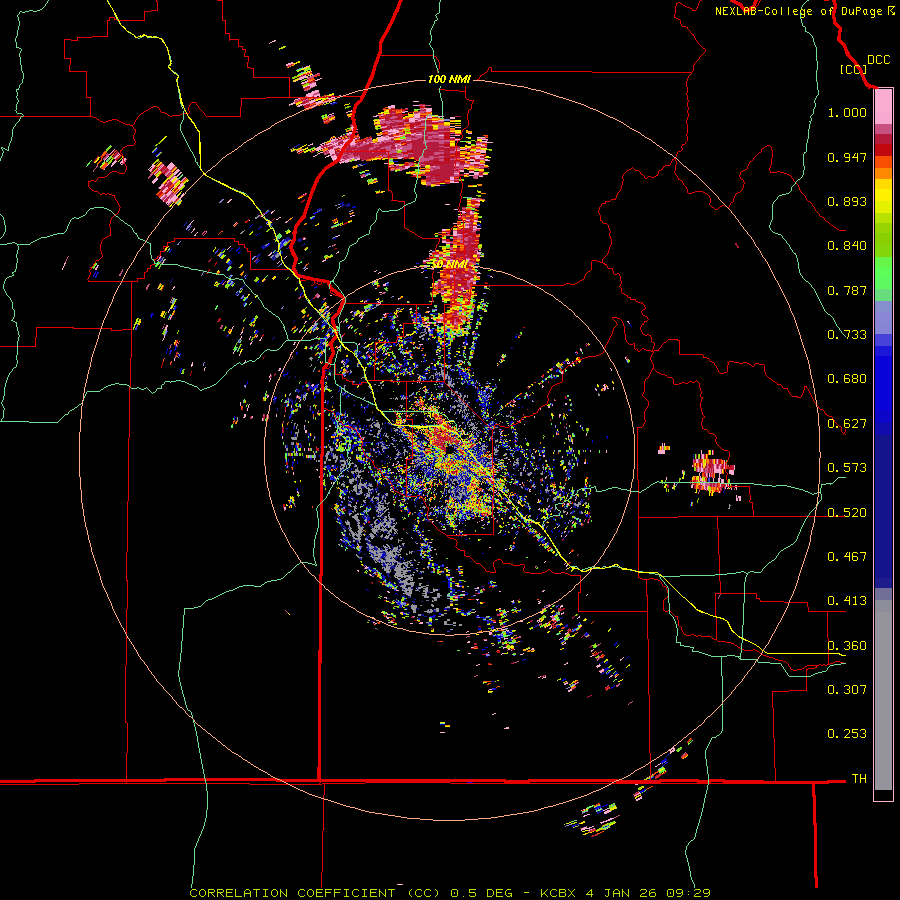Click the 100 NMI range ring label
This screenshot has width=900, height=900.
[449, 79]
